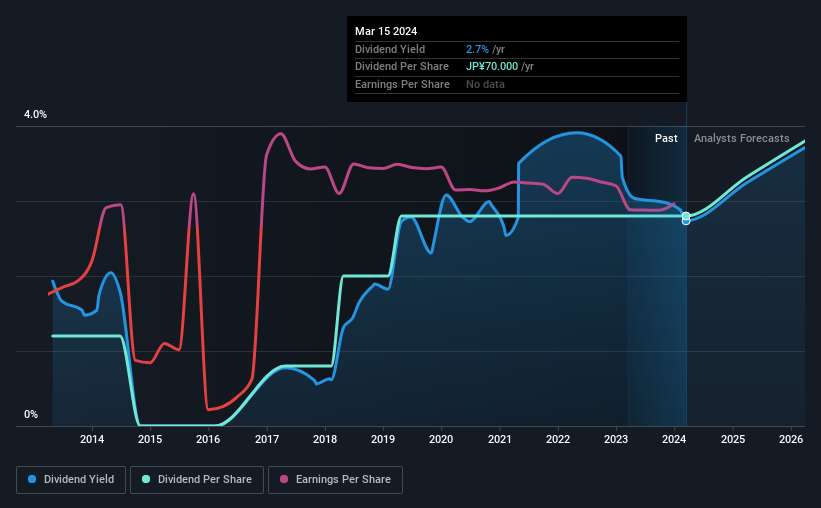
Task: Click the Past section label
Action: (666, 138)
